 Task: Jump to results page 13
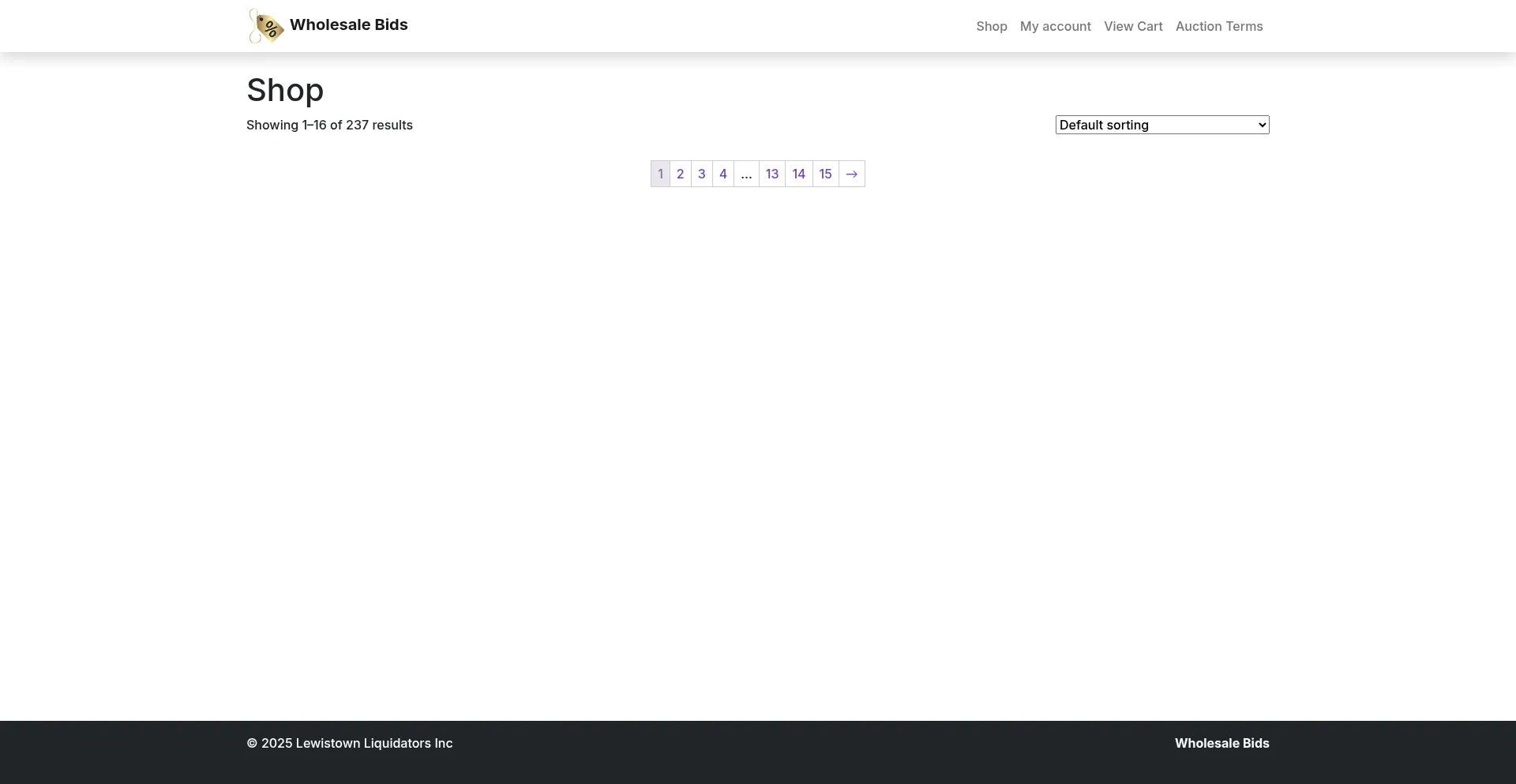(x=772, y=174)
